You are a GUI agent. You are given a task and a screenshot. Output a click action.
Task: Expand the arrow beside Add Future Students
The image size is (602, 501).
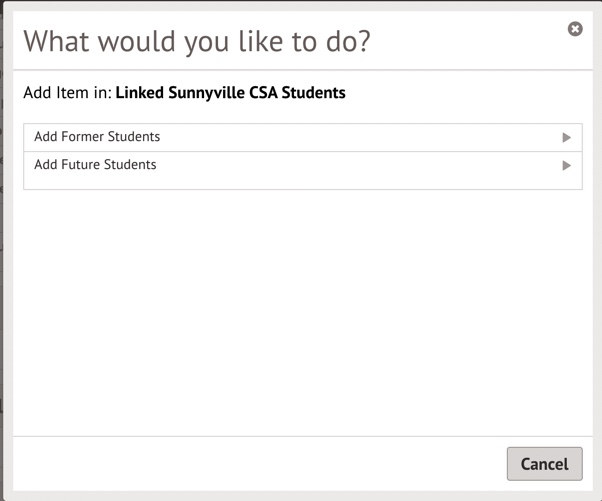pos(566,166)
